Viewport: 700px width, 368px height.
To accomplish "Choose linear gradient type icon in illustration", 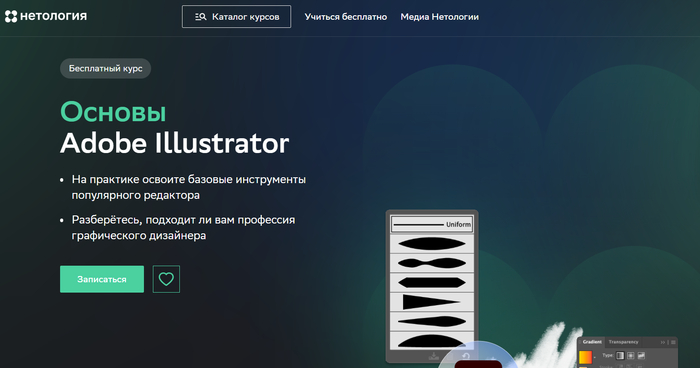I will click(620, 355).
